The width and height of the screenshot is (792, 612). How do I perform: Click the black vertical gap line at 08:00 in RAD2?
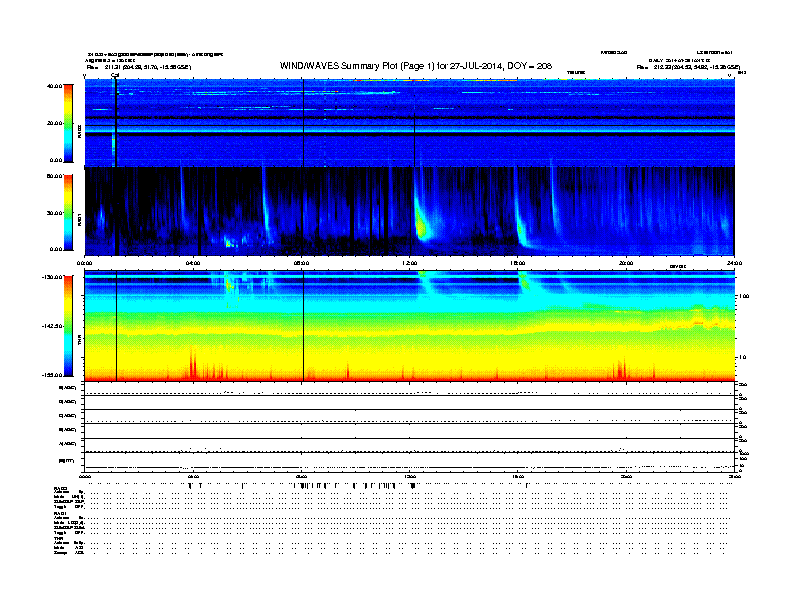pos(303,123)
